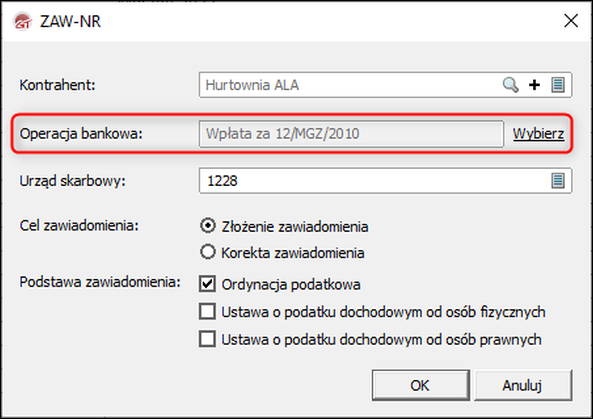Confirm dialog with OK button
Viewport: 593px width, 419px height.
(x=421, y=385)
